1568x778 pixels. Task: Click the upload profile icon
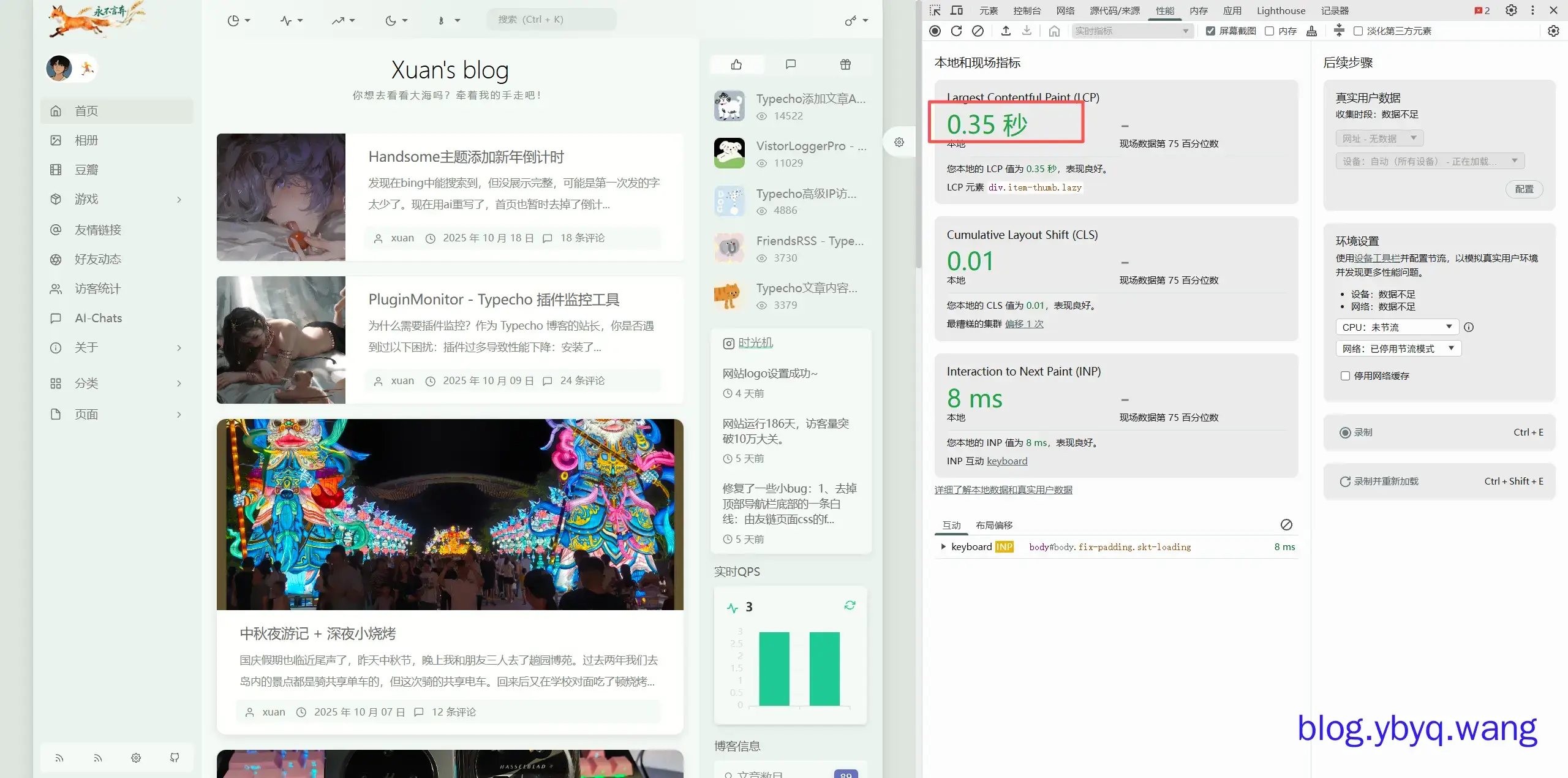point(1006,31)
